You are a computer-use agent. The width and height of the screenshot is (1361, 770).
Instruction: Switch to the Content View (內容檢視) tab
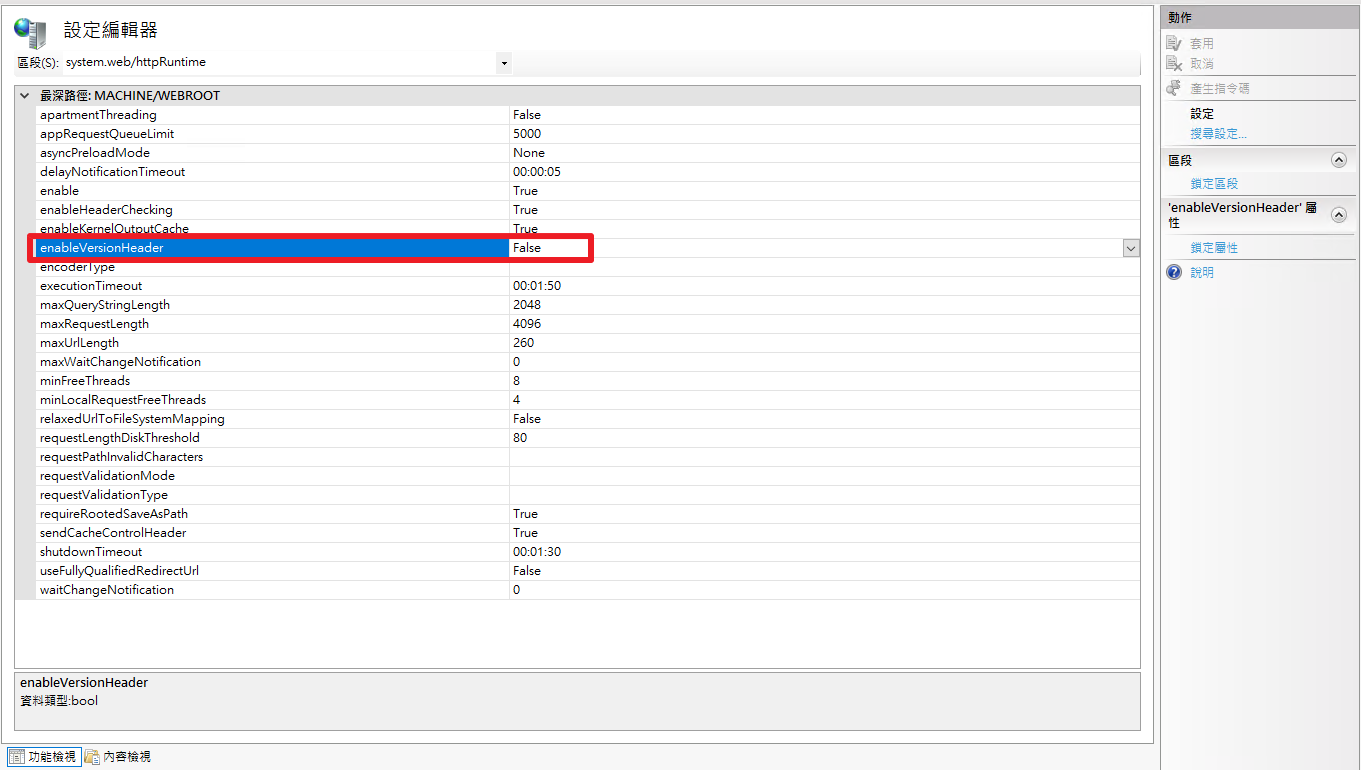[x=126, y=757]
